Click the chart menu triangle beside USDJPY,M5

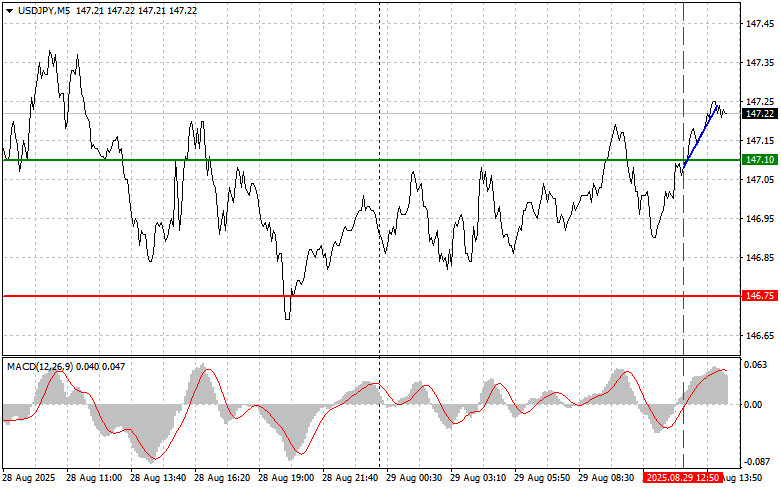coord(9,11)
